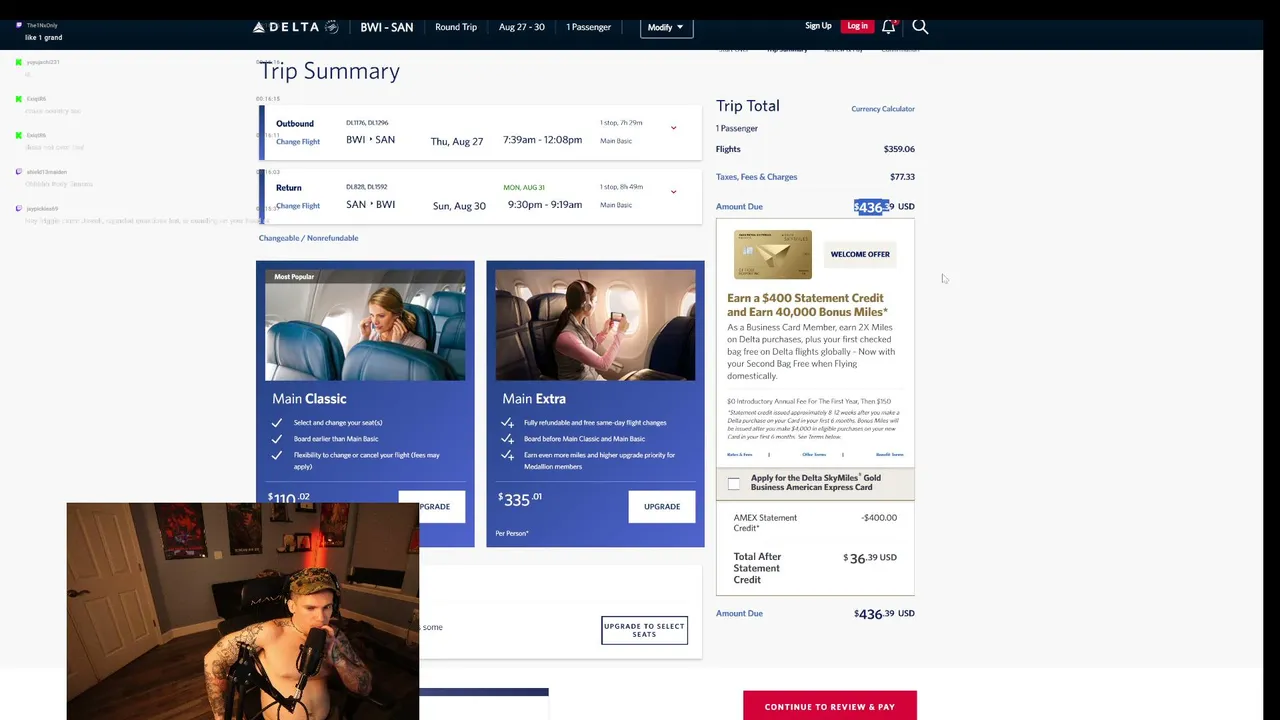The image size is (1280, 720).
Task: Open Taxes, Fees & Charges breakdown
Action: [x=756, y=177]
